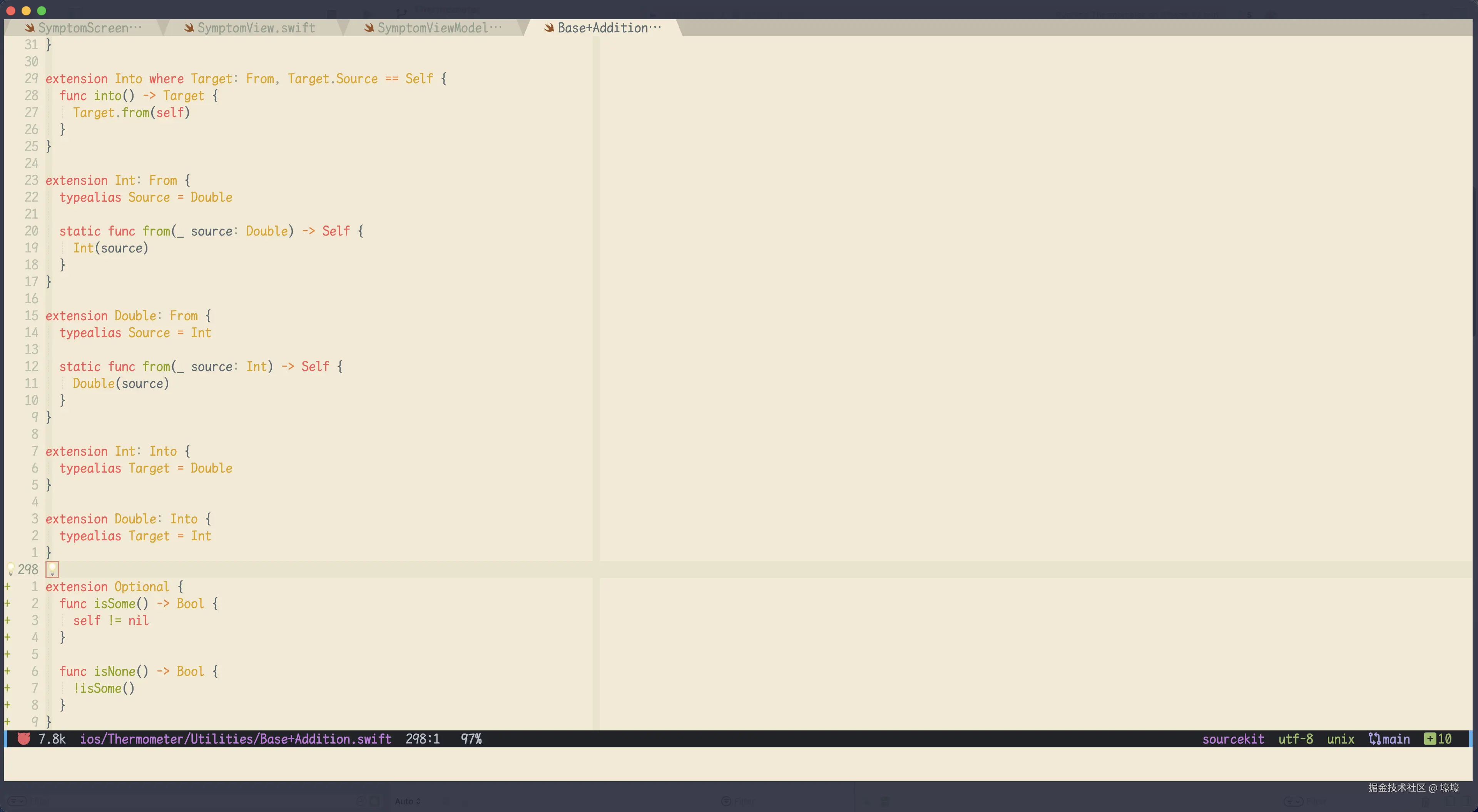Click the utf-8 encoding indicator
The width and height of the screenshot is (1478, 812).
(1295, 738)
